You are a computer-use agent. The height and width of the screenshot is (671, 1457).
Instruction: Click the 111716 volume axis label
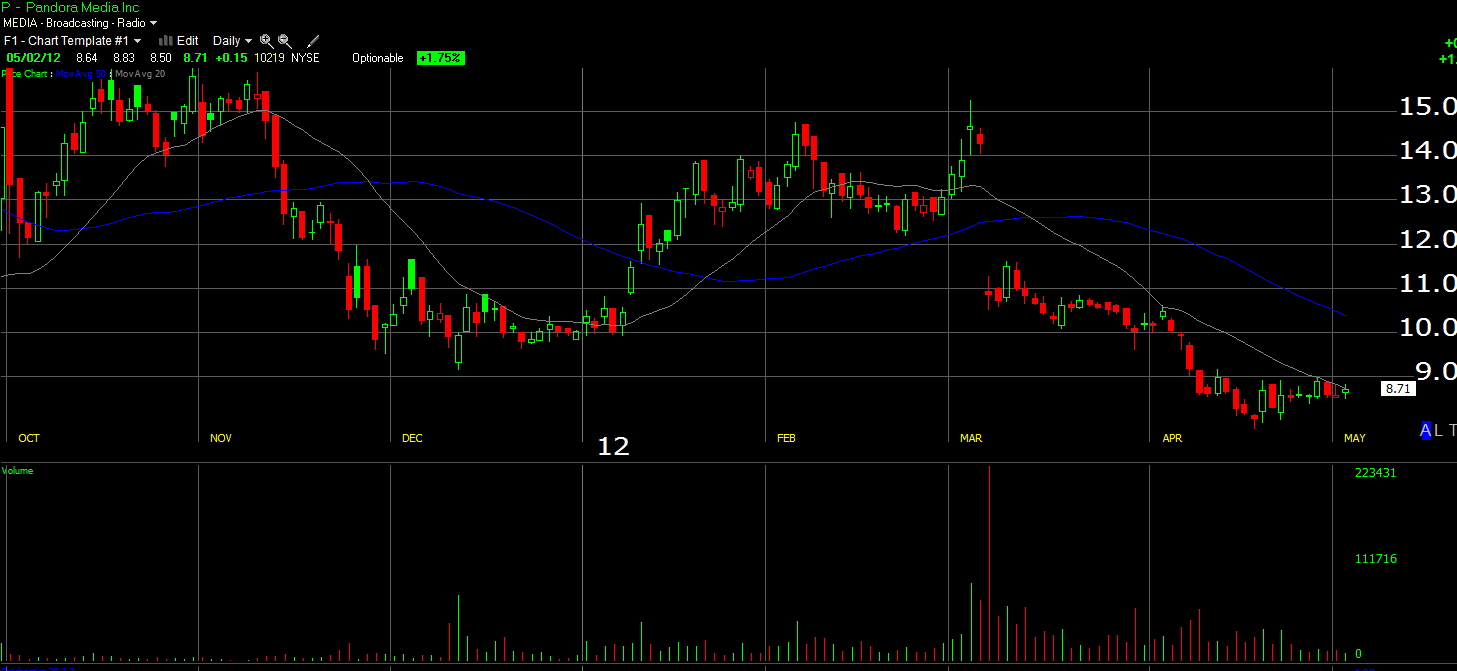[1375, 559]
